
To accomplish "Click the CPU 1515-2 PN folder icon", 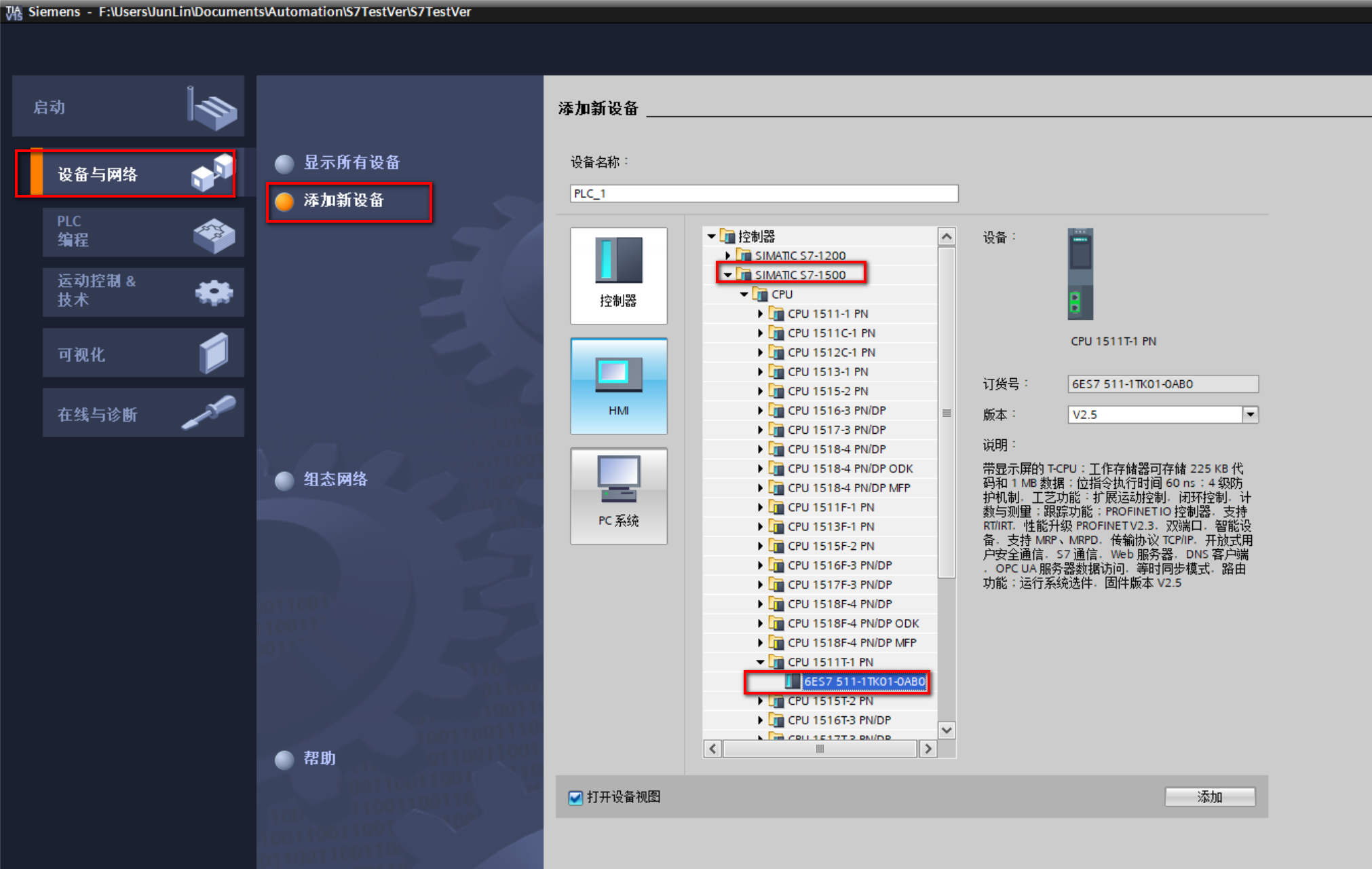I will pos(776,390).
